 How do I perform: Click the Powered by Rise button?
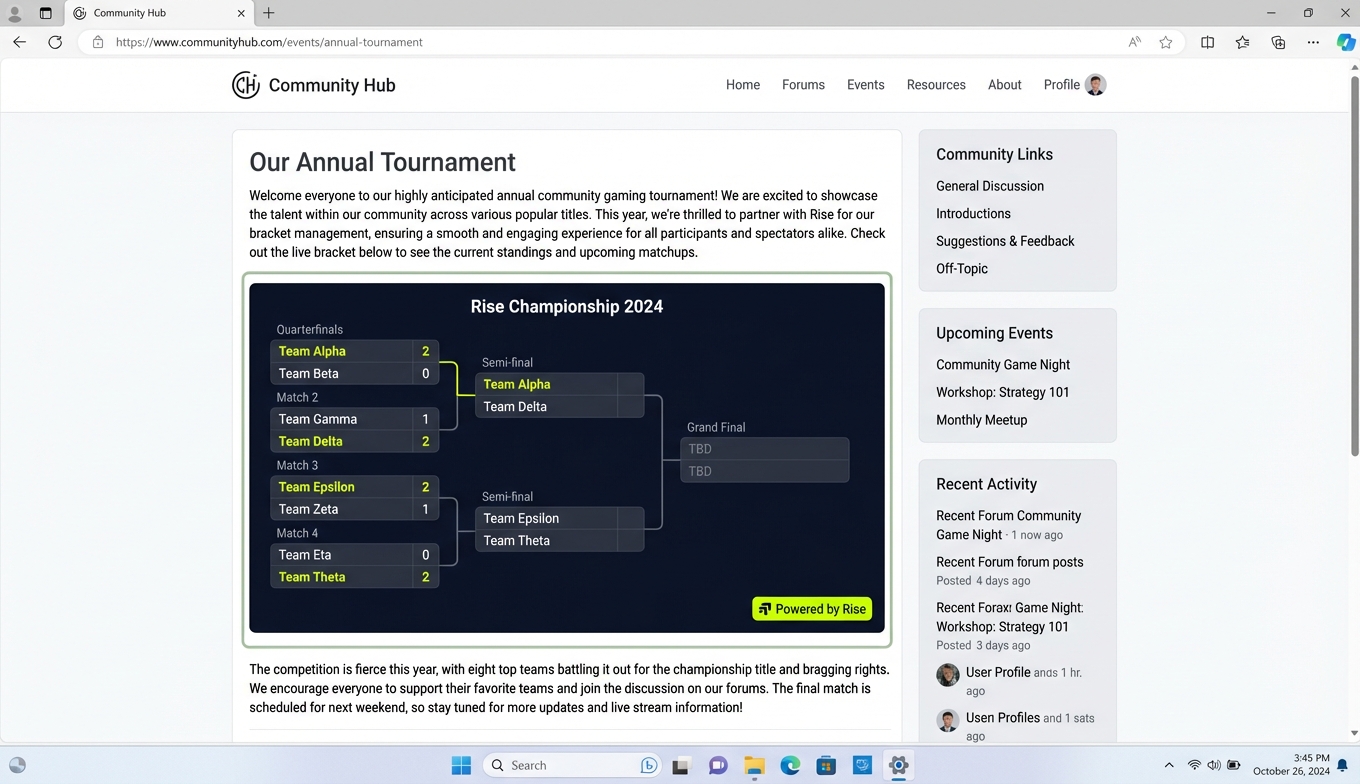pos(811,608)
